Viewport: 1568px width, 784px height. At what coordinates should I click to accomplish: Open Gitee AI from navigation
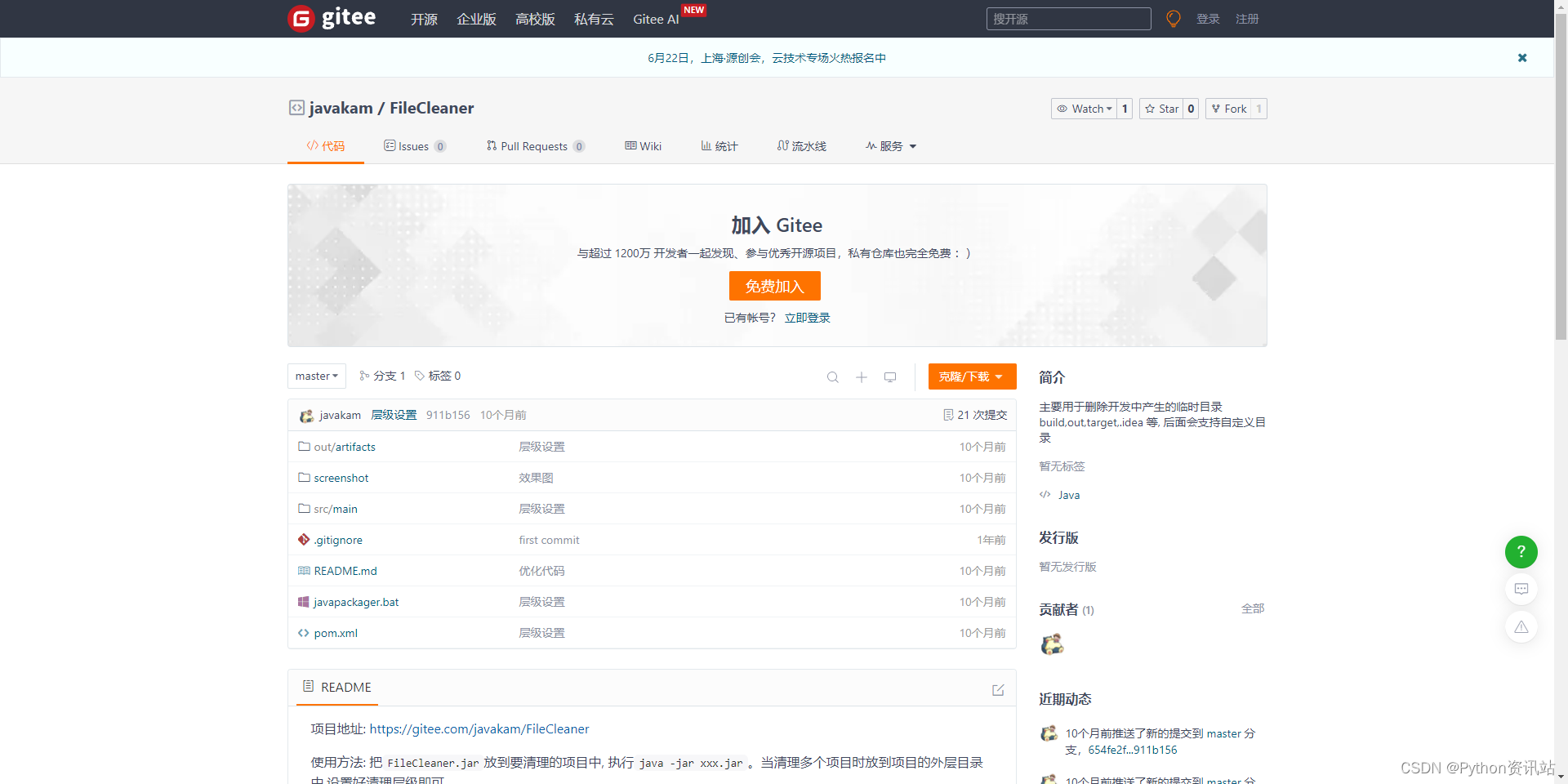(x=656, y=19)
